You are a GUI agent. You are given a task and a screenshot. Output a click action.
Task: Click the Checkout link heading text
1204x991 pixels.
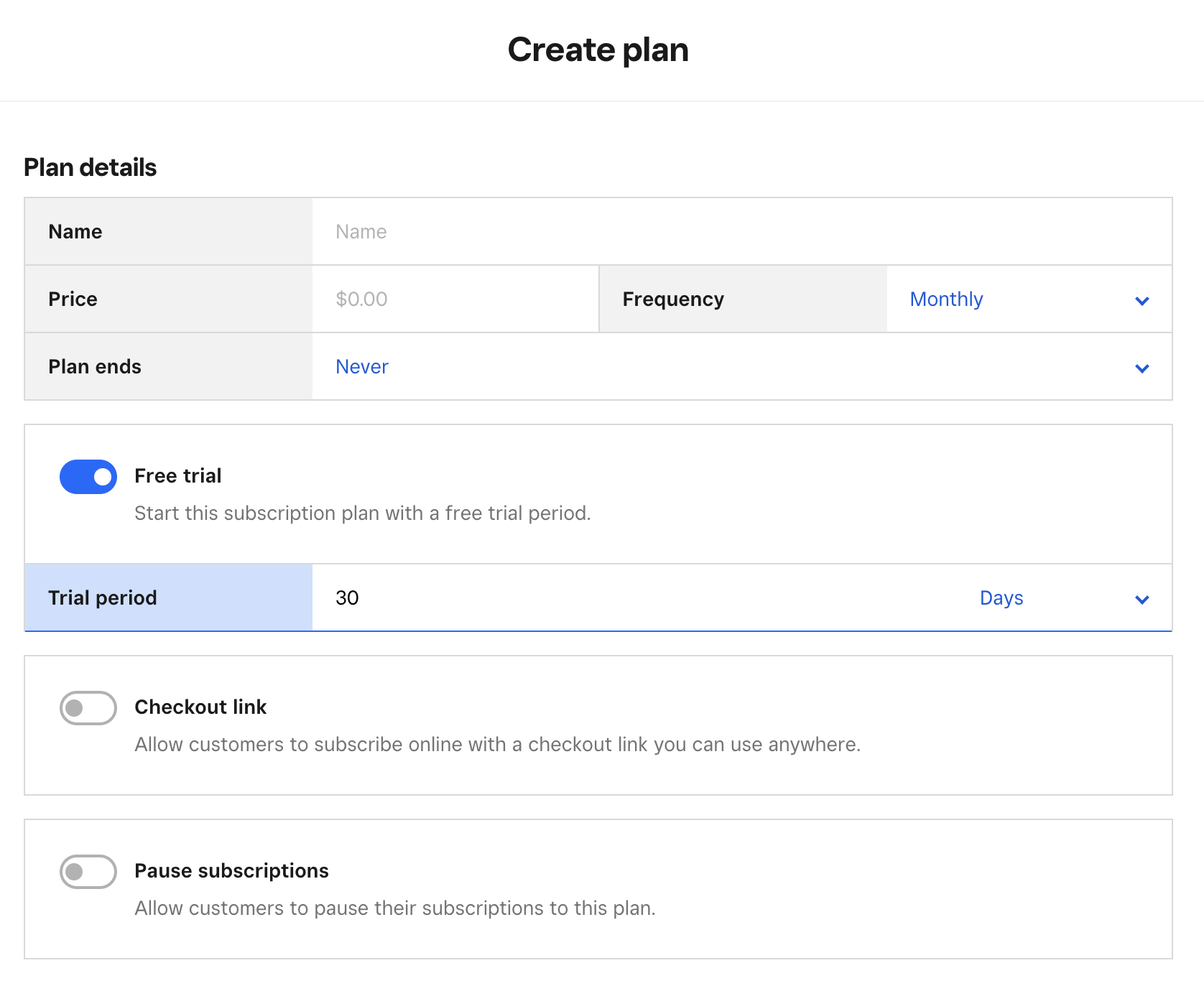coord(200,707)
